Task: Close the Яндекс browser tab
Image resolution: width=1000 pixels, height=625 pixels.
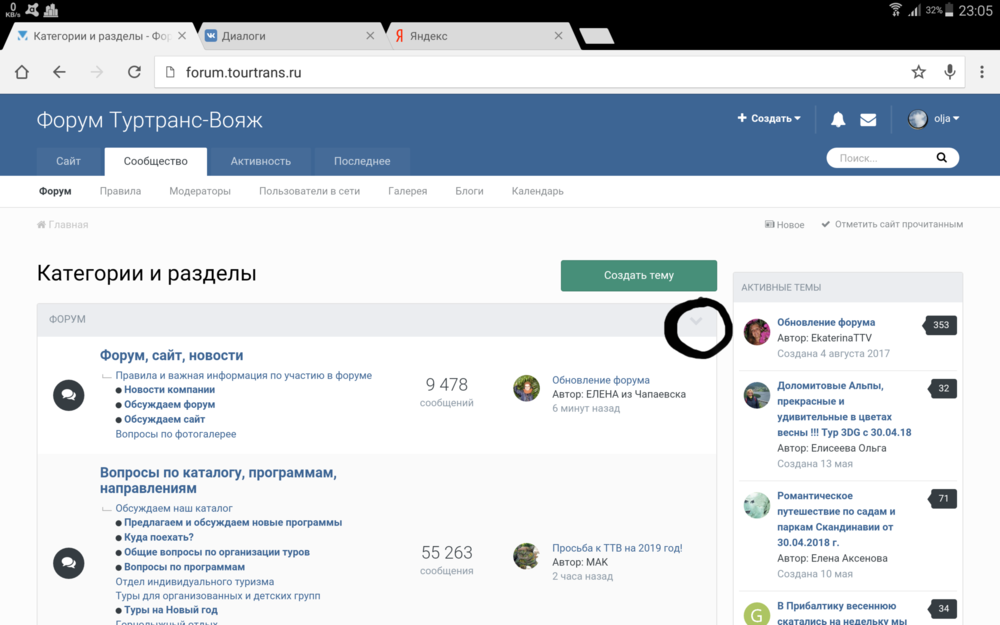Action: [x=558, y=36]
